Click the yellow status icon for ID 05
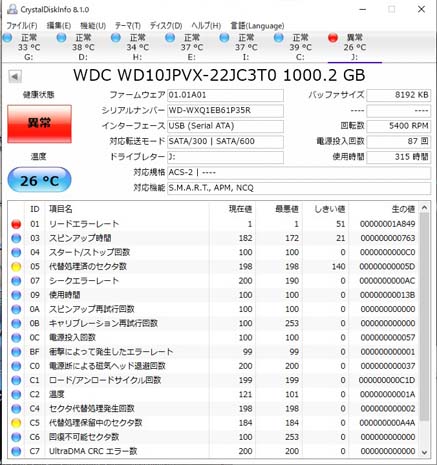Viewport: 437px width, 465px height. [16, 267]
